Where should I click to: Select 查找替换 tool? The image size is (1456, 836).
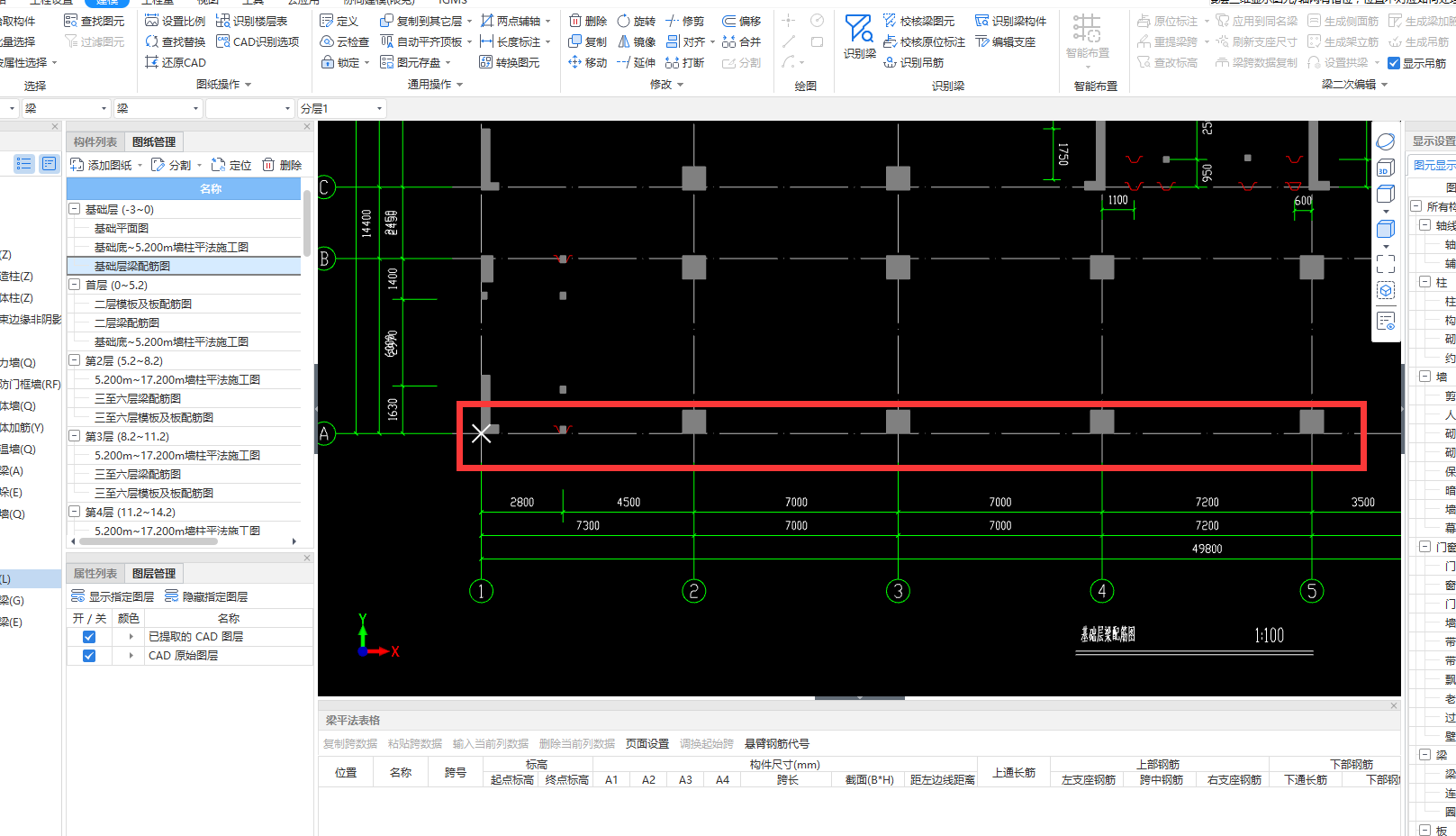pos(175,41)
